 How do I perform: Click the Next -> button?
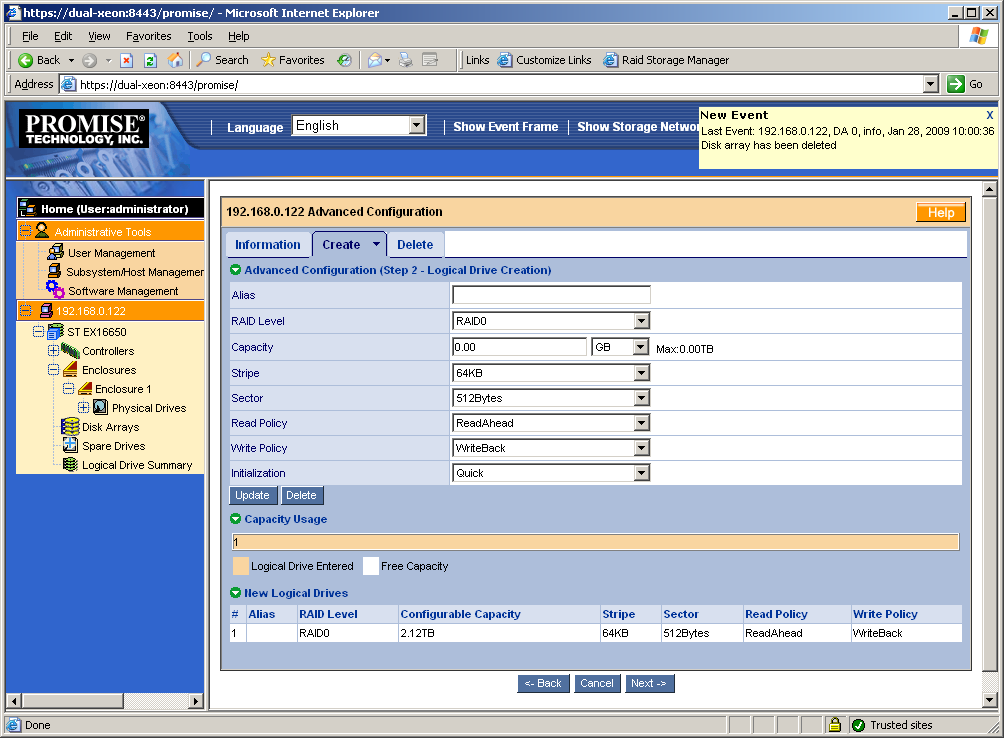coord(649,683)
